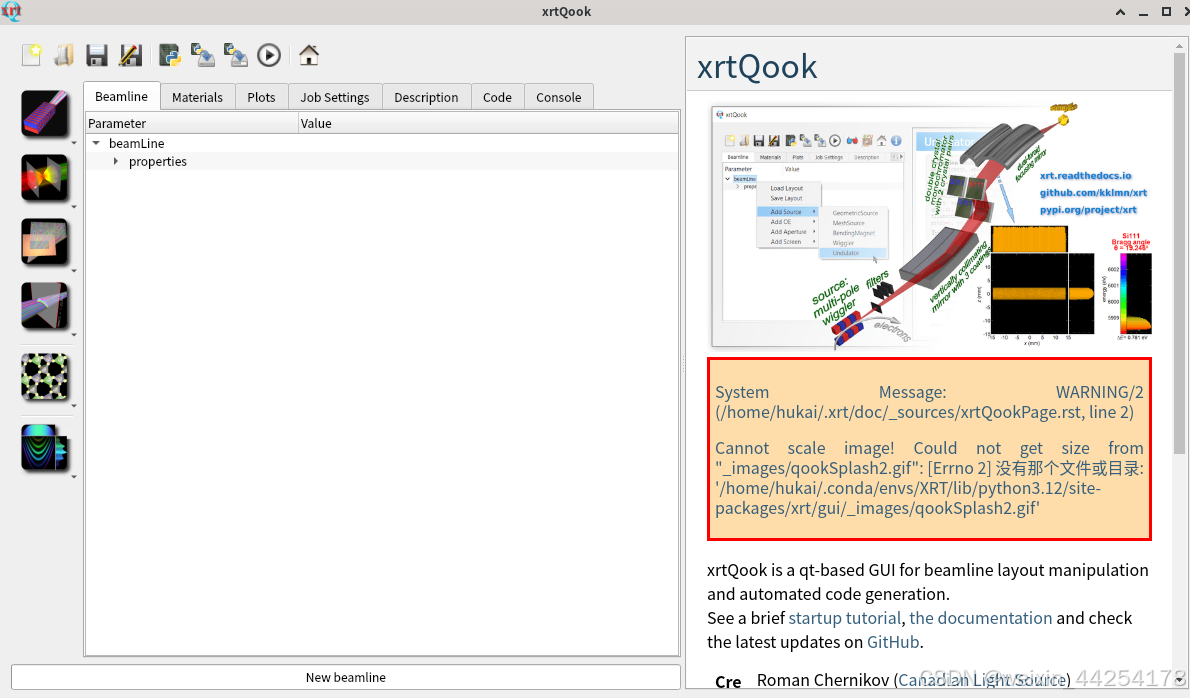Select the properties row text
The width and height of the screenshot is (1190, 698).
(158, 162)
